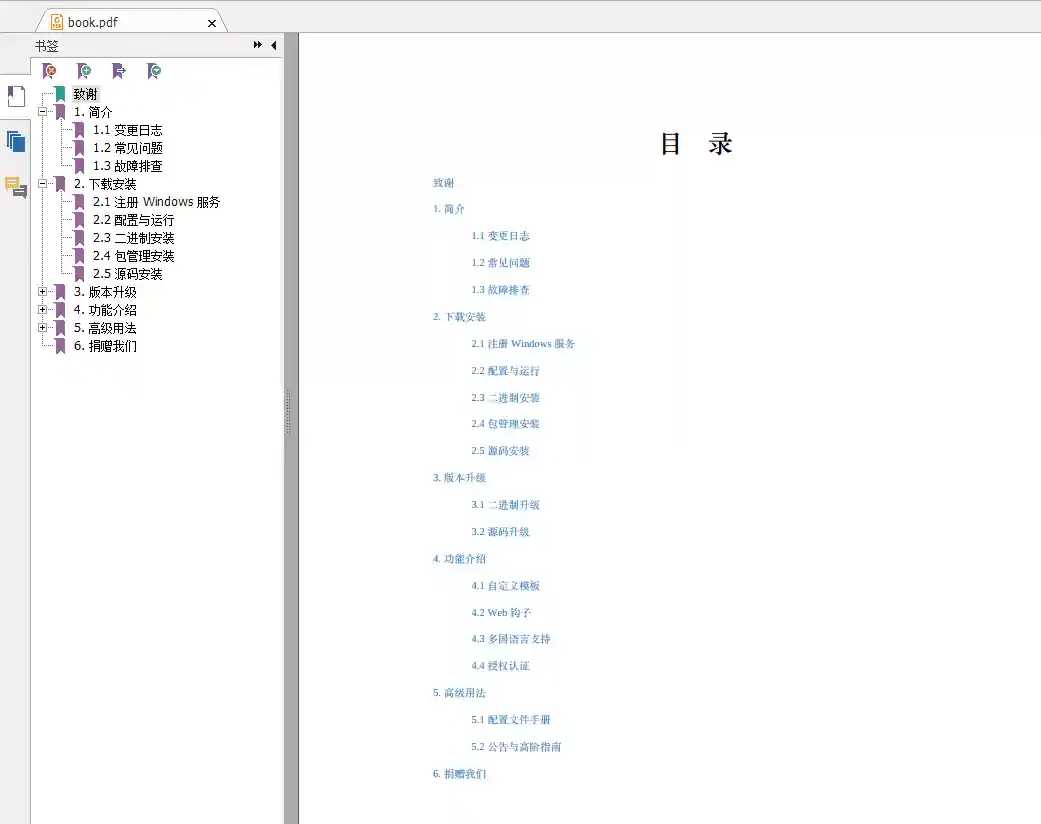
Task: Expand the '5. 高级用法' bookmark node
Action: point(42,327)
